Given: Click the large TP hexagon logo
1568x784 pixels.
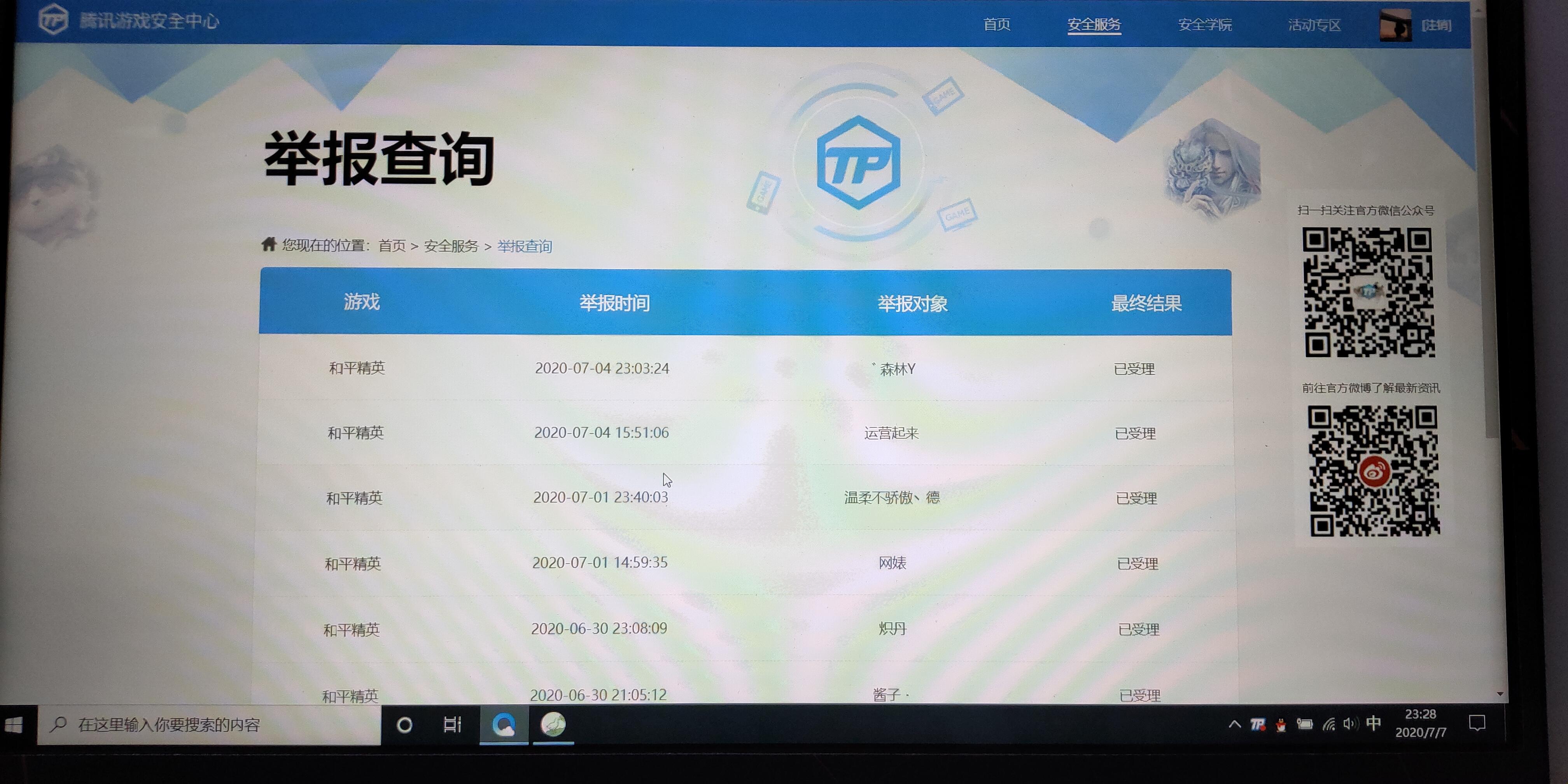Looking at the screenshot, I should tap(858, 163).
